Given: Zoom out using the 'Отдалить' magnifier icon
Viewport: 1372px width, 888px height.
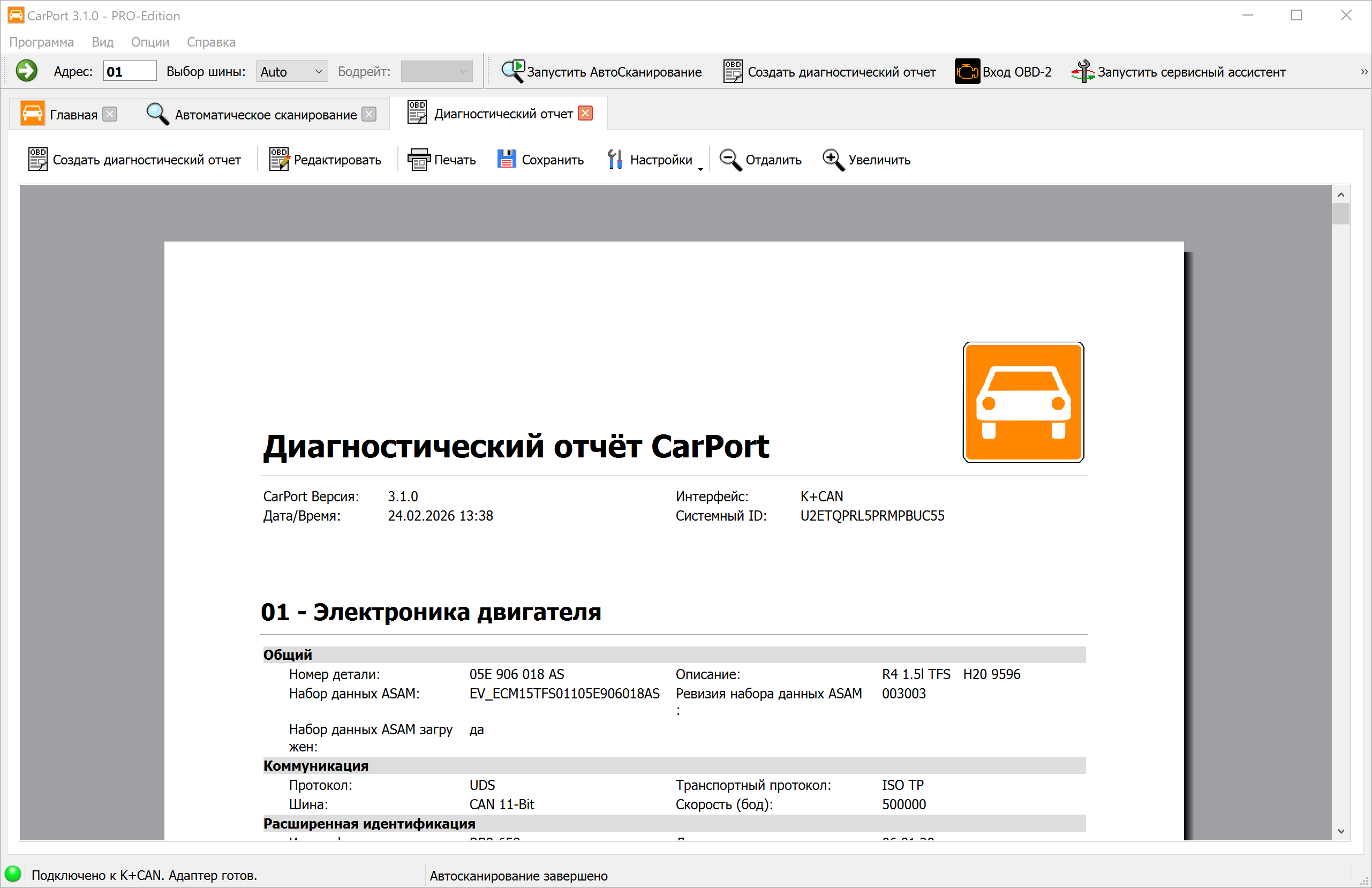Looking at the screenshot, I should [x=760, y=159].
